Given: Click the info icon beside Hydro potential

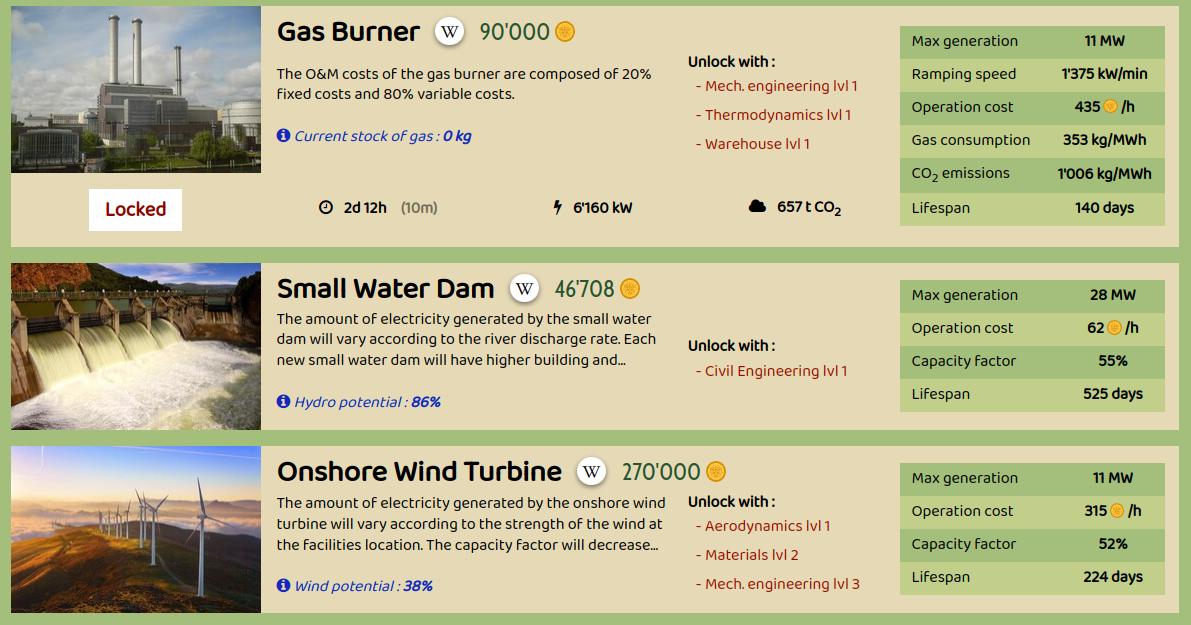Looking at the screenshot, I should coord(283,402).
